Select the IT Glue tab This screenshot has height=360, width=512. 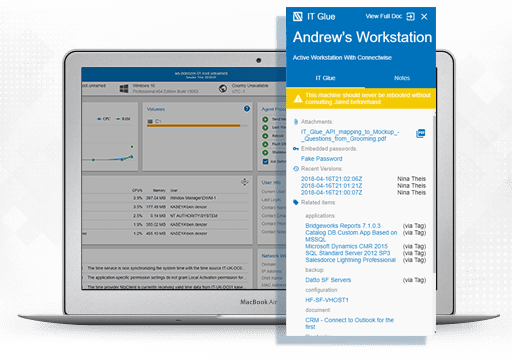click(x=325, y=78)
